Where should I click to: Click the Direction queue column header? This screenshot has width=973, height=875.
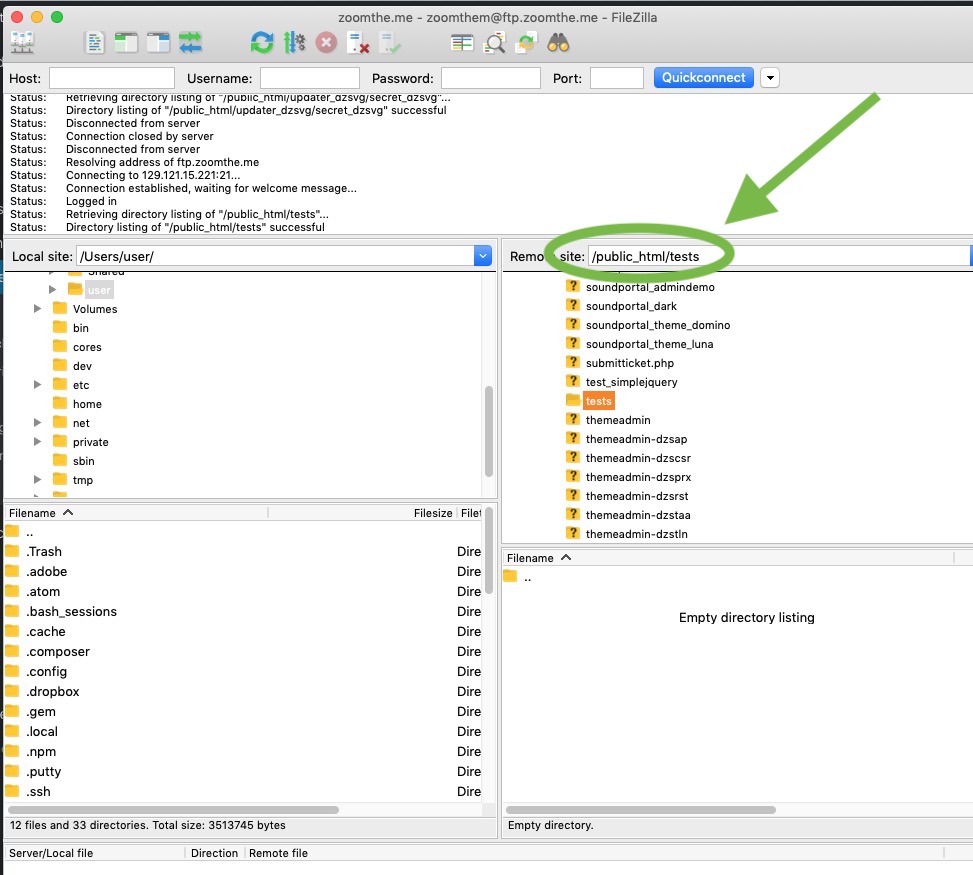pyautogui.click(x=214, y=853)
